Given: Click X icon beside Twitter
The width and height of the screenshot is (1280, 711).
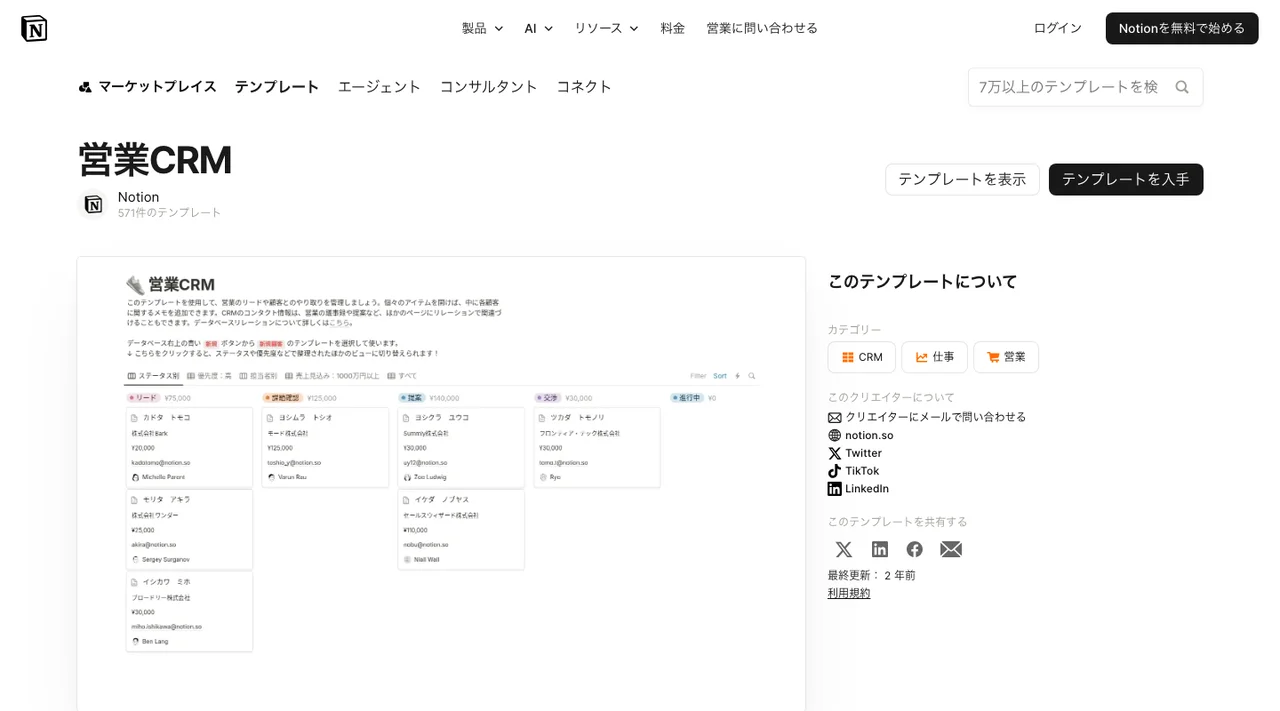Looking at the screenshot, I should pyautogui.click(x=835, y=453).
